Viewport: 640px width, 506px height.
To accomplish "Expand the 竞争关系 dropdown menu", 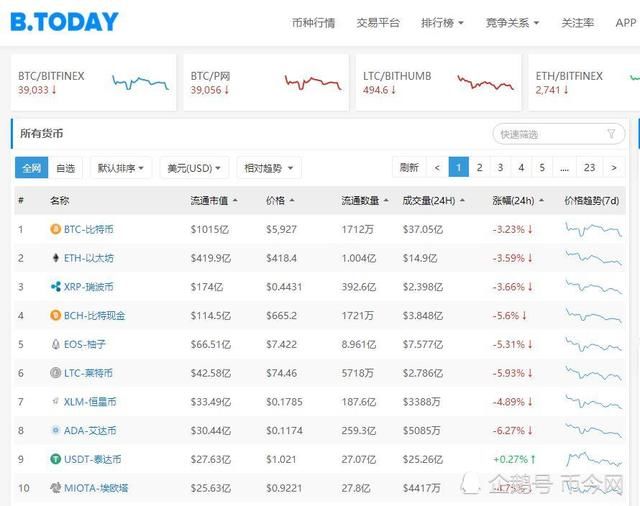I will coord(512,23).
